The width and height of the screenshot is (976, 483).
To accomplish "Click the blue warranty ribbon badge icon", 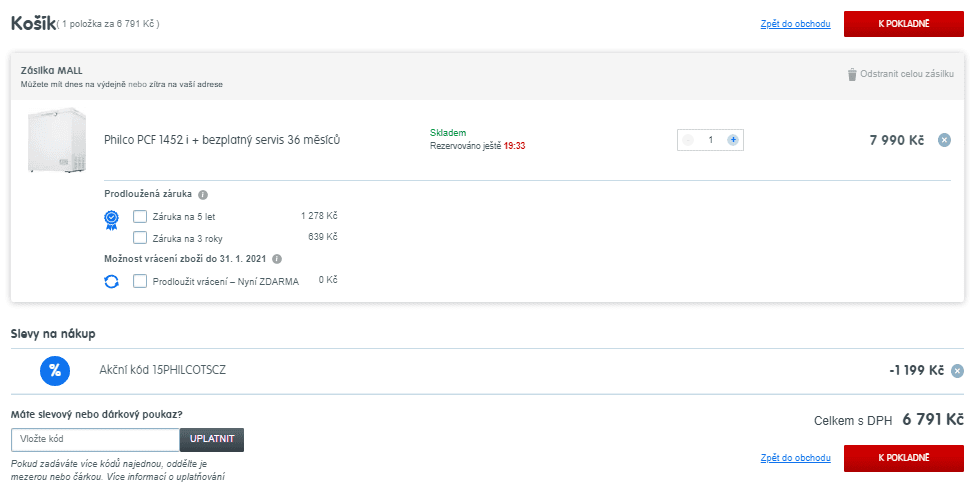I will click(x=111, y=220).
